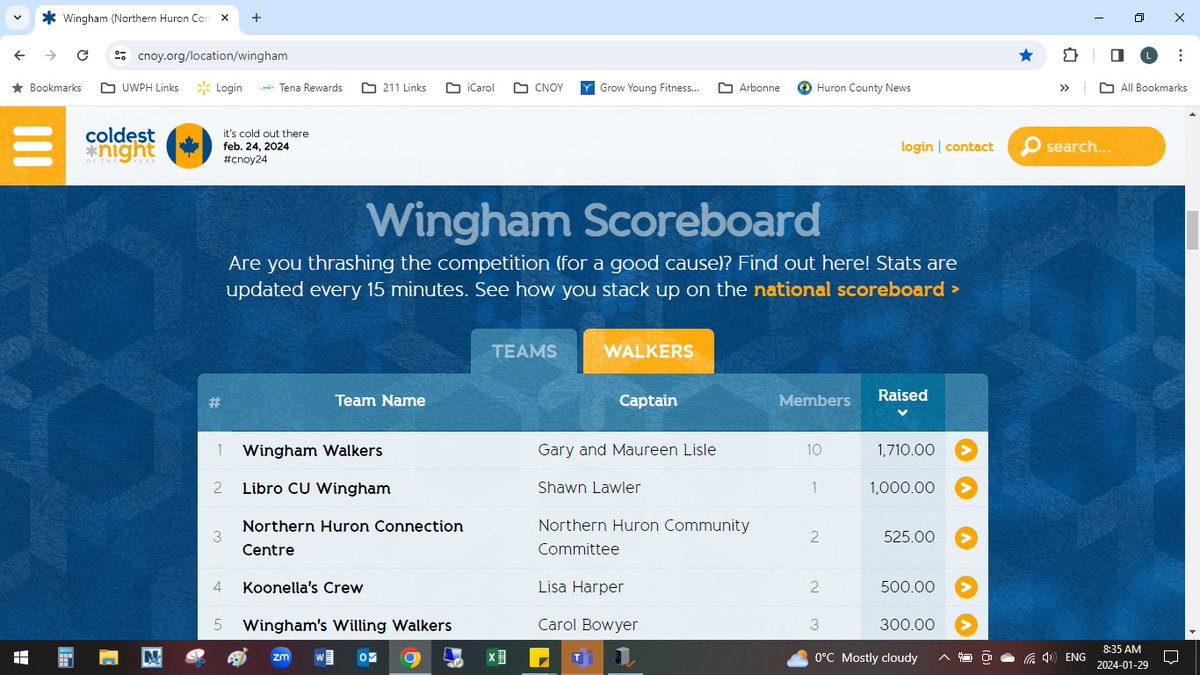The height and width of the screenshot is (675, 1200).
Task: Open the Chrome side panel icon
Action: click(x=1117, y=55)
